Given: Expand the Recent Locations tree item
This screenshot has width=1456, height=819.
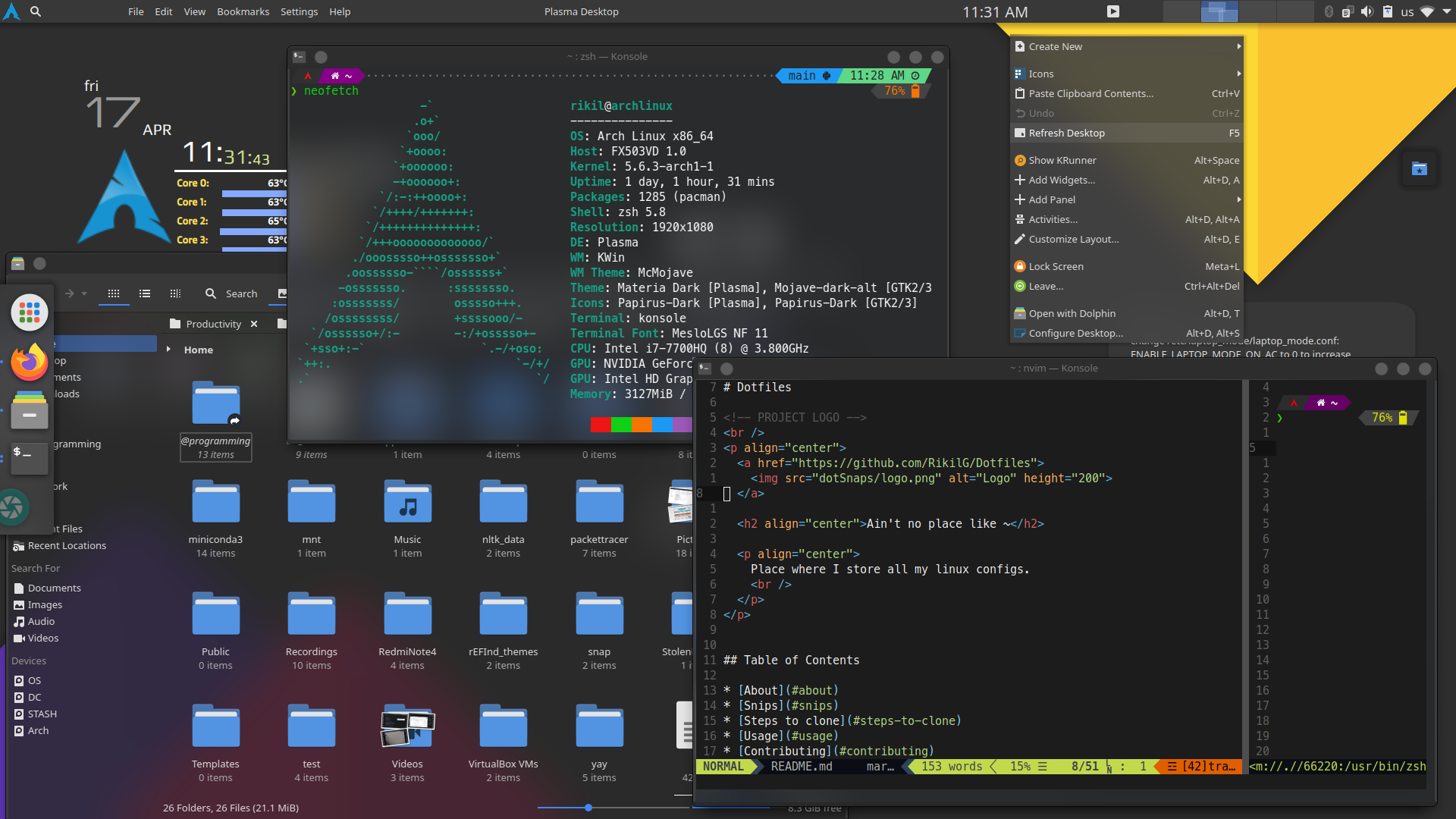Looking at the screenshot, I should pos(67,545).
